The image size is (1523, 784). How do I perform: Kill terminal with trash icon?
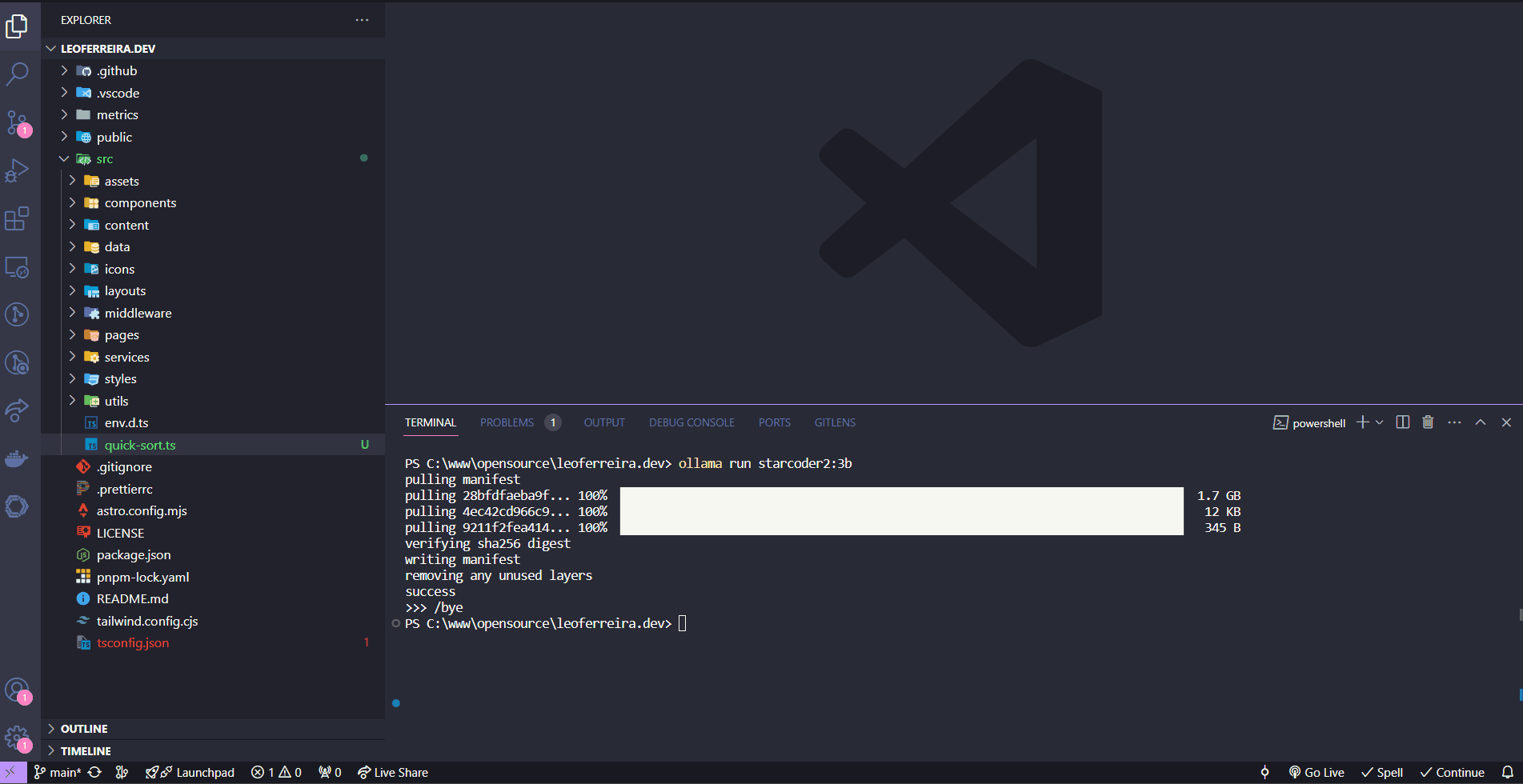tap(1428, 422)
